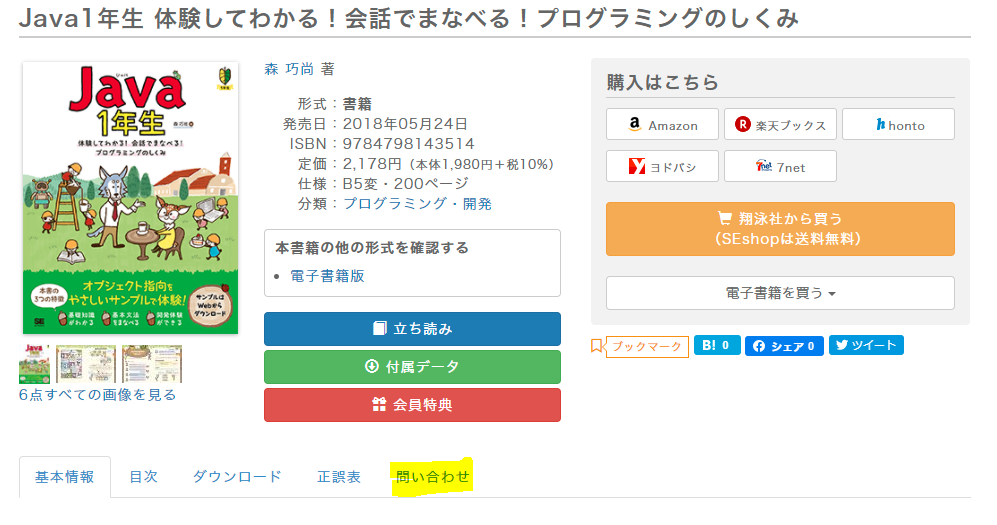The height and width of the screenshot is (525, 997).
Task: Click the Java 1年生 large cover image
Action: click(130, 198)
